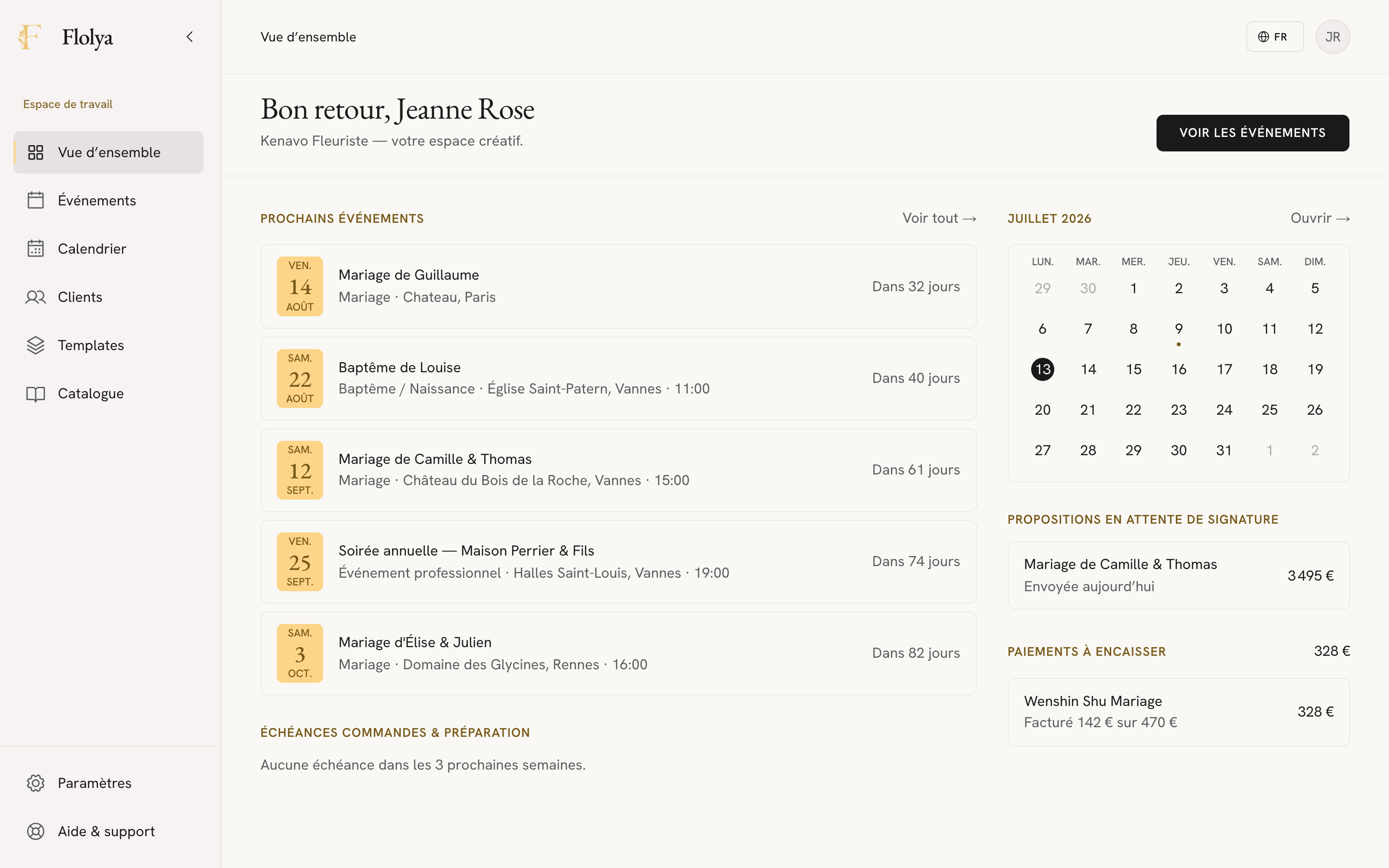This screenshot has width=1389, height=868.
Task: Select the Vue d'ensemble menu item
Action: tap(109, 152)
